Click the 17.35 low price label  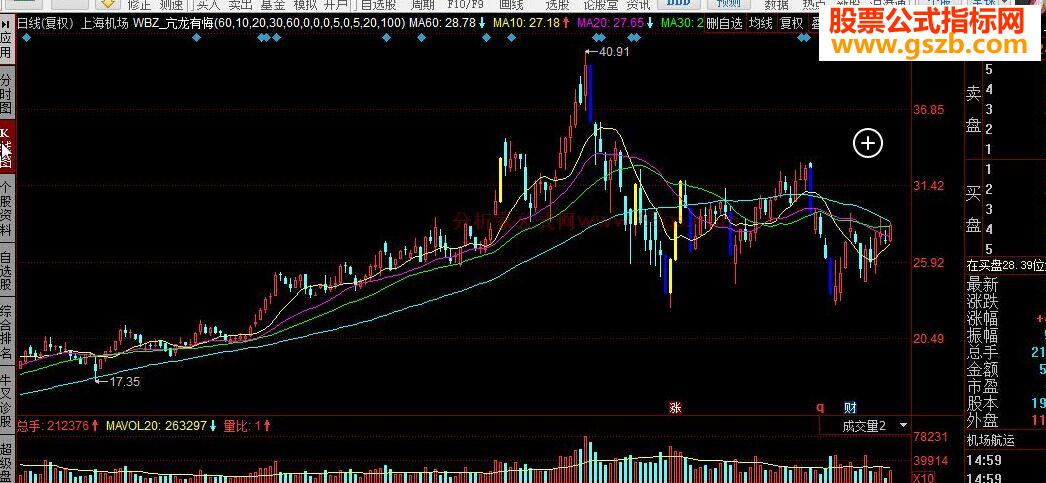pos(125,382)
